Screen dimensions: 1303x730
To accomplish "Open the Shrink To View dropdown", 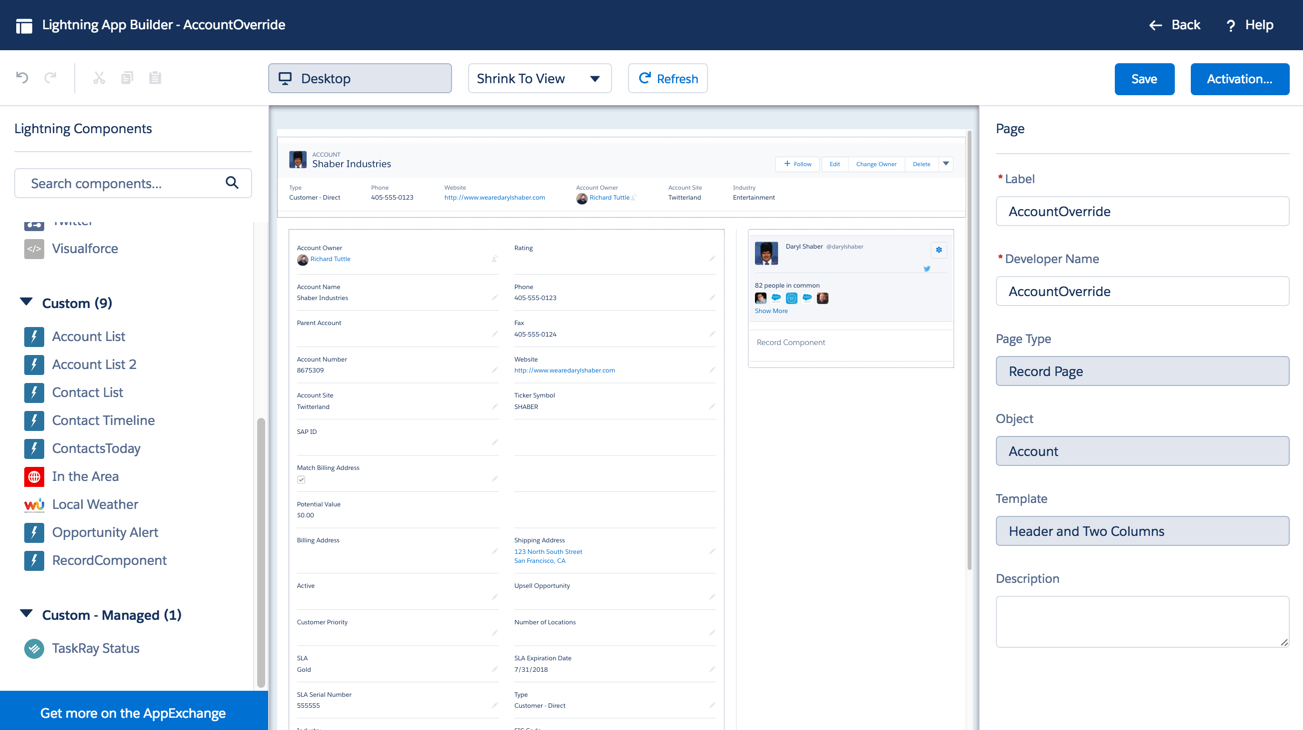I will [540, 79].
